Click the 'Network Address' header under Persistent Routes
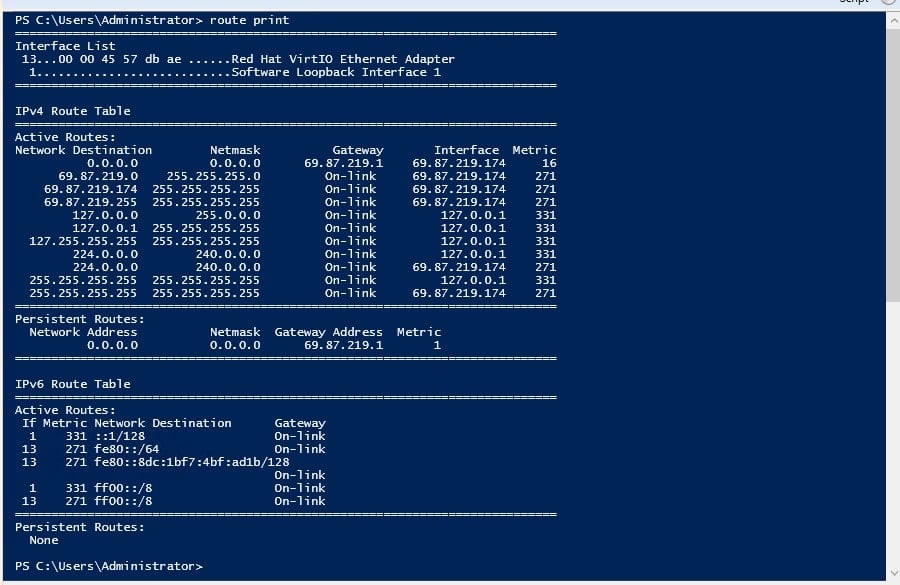Image resolution: width=900 pixels, height=585 pixels. tap(83, 332)
